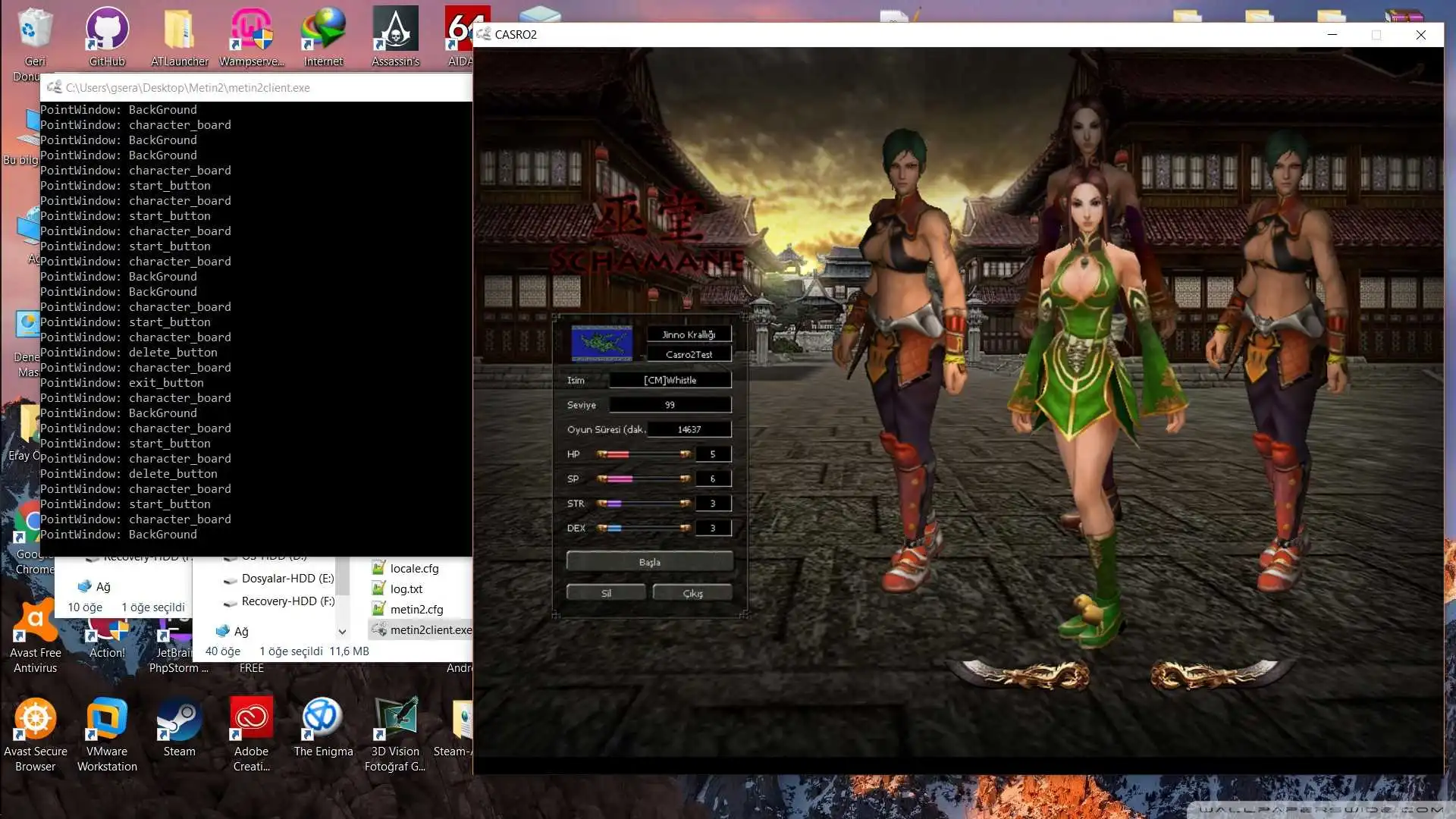The height and width of the screenshot is (819, 1456).
Task: Open the GitHub desktop shortcut
Action: (107, 36)
